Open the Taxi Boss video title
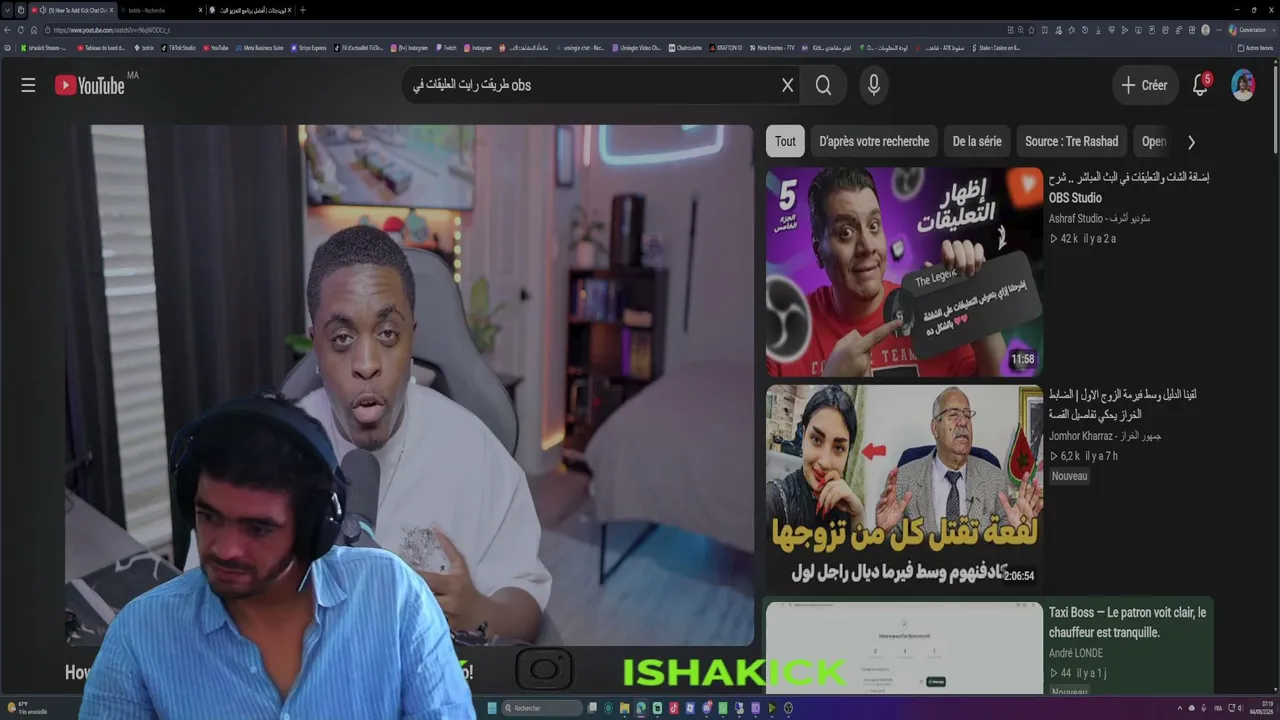This screenshot has height=720, width=1280. (1127, 622)
